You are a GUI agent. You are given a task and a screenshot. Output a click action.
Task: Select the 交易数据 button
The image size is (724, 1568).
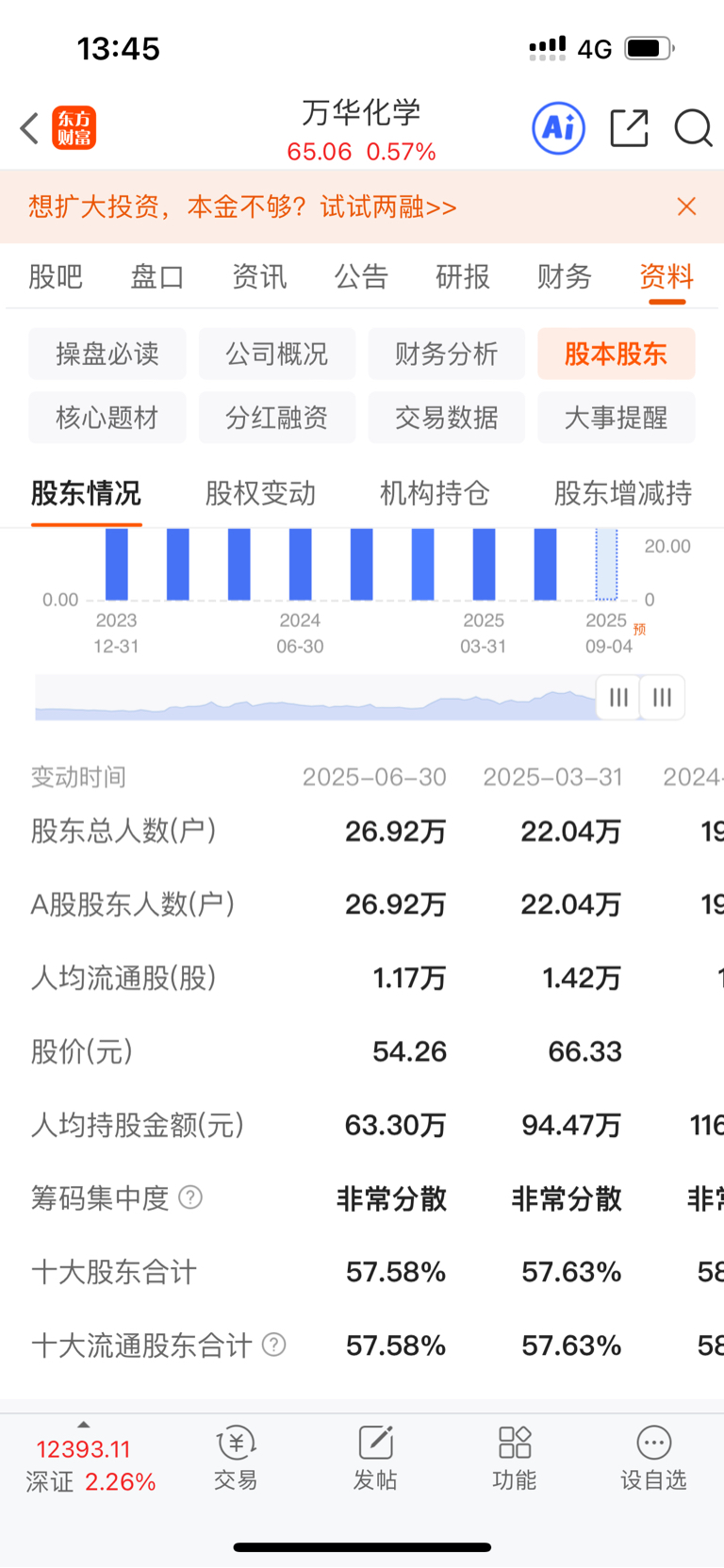(x=447, y=418)
